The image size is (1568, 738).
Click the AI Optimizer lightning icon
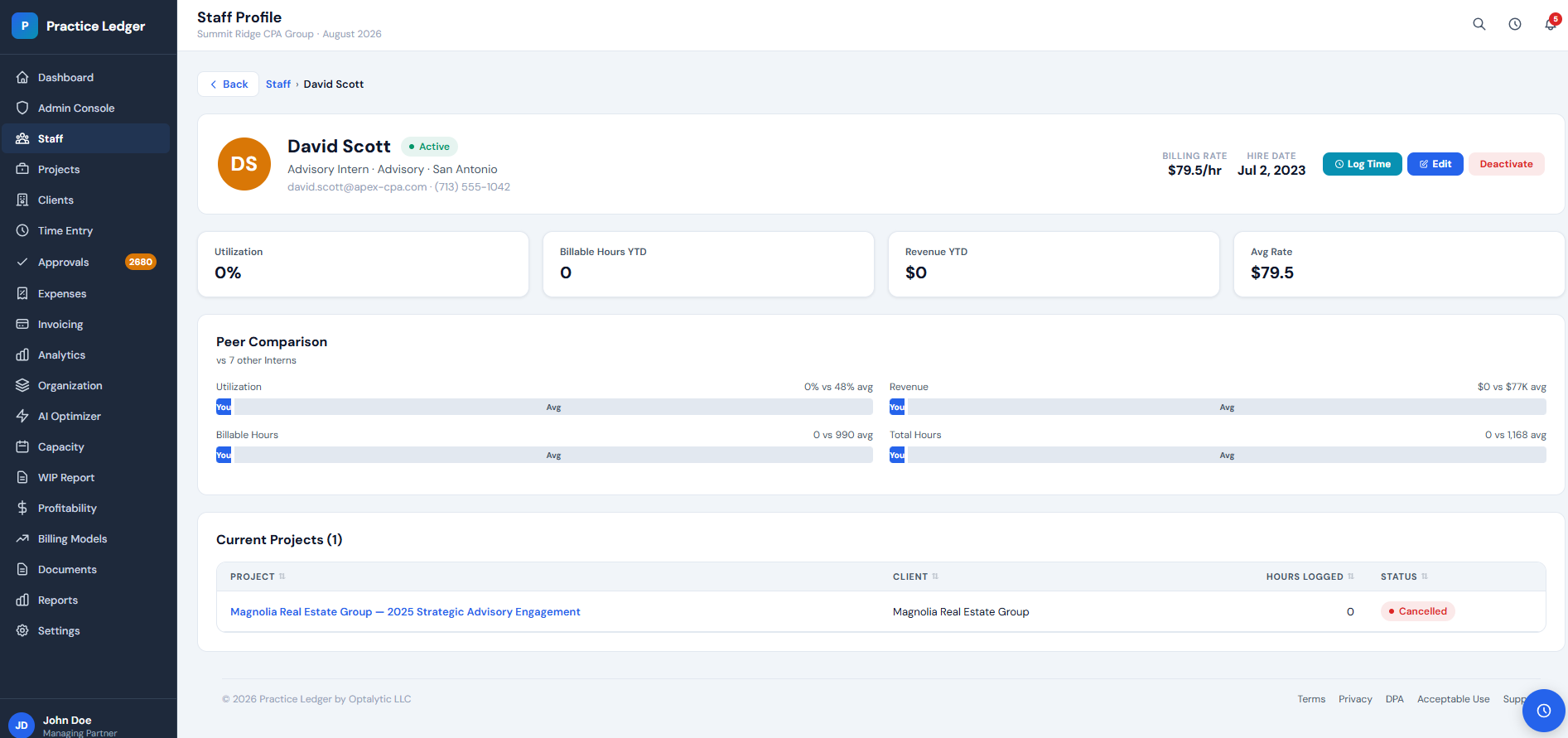coord(22,416)
